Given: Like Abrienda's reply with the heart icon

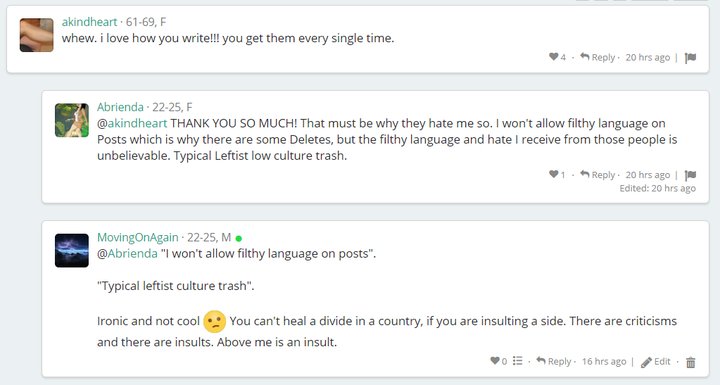Looking at the screenshot, I should (x=553, y=174).
